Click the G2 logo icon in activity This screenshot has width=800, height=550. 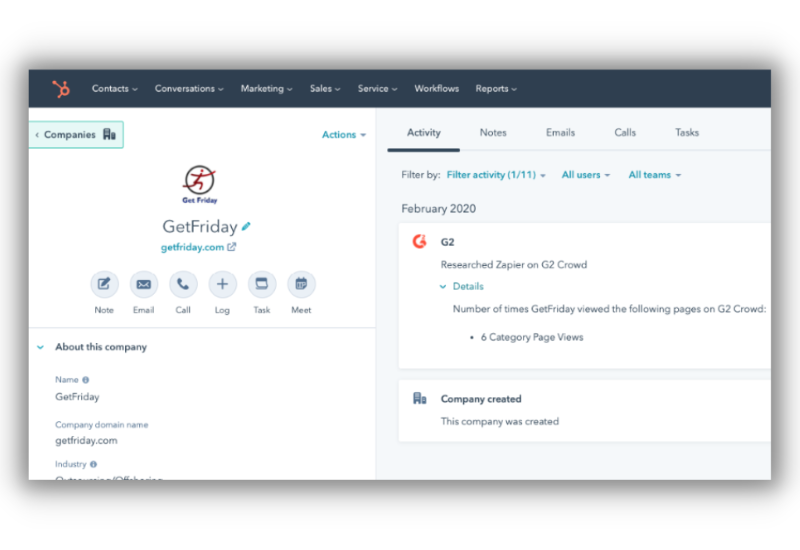tap(419, 241)
